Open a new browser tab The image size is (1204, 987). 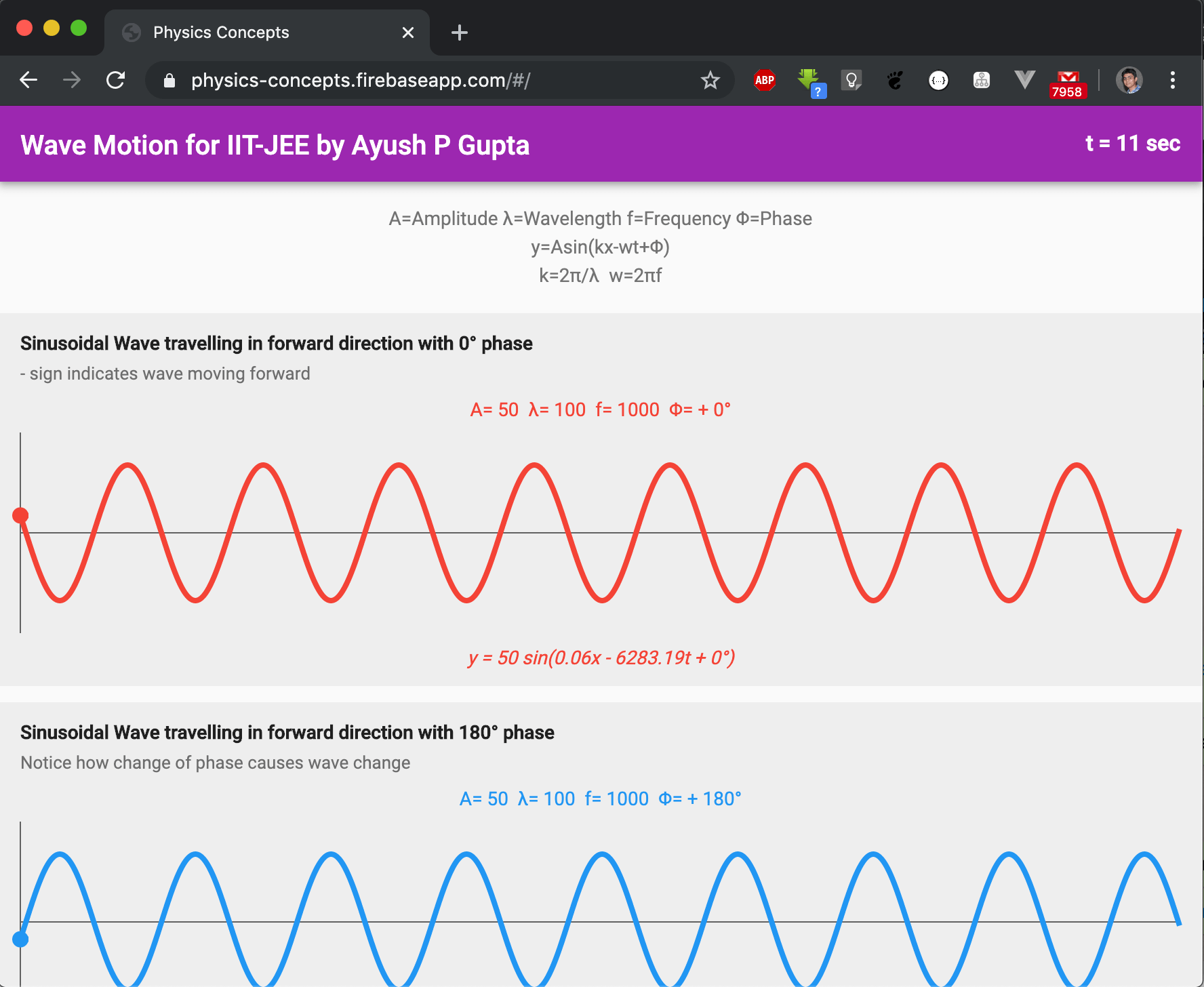(x=459, y=32)
